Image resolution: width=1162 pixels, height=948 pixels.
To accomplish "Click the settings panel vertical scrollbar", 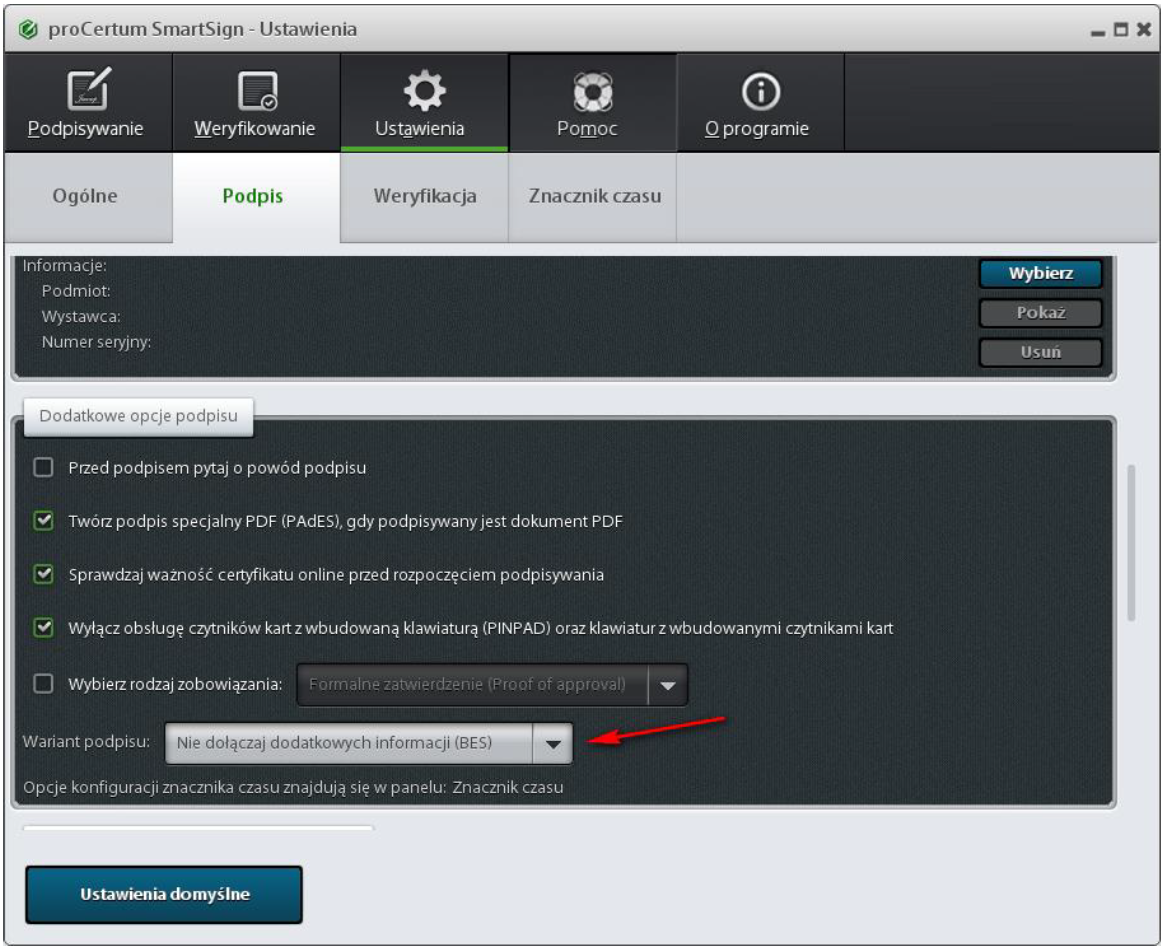I will [1132, 543].
